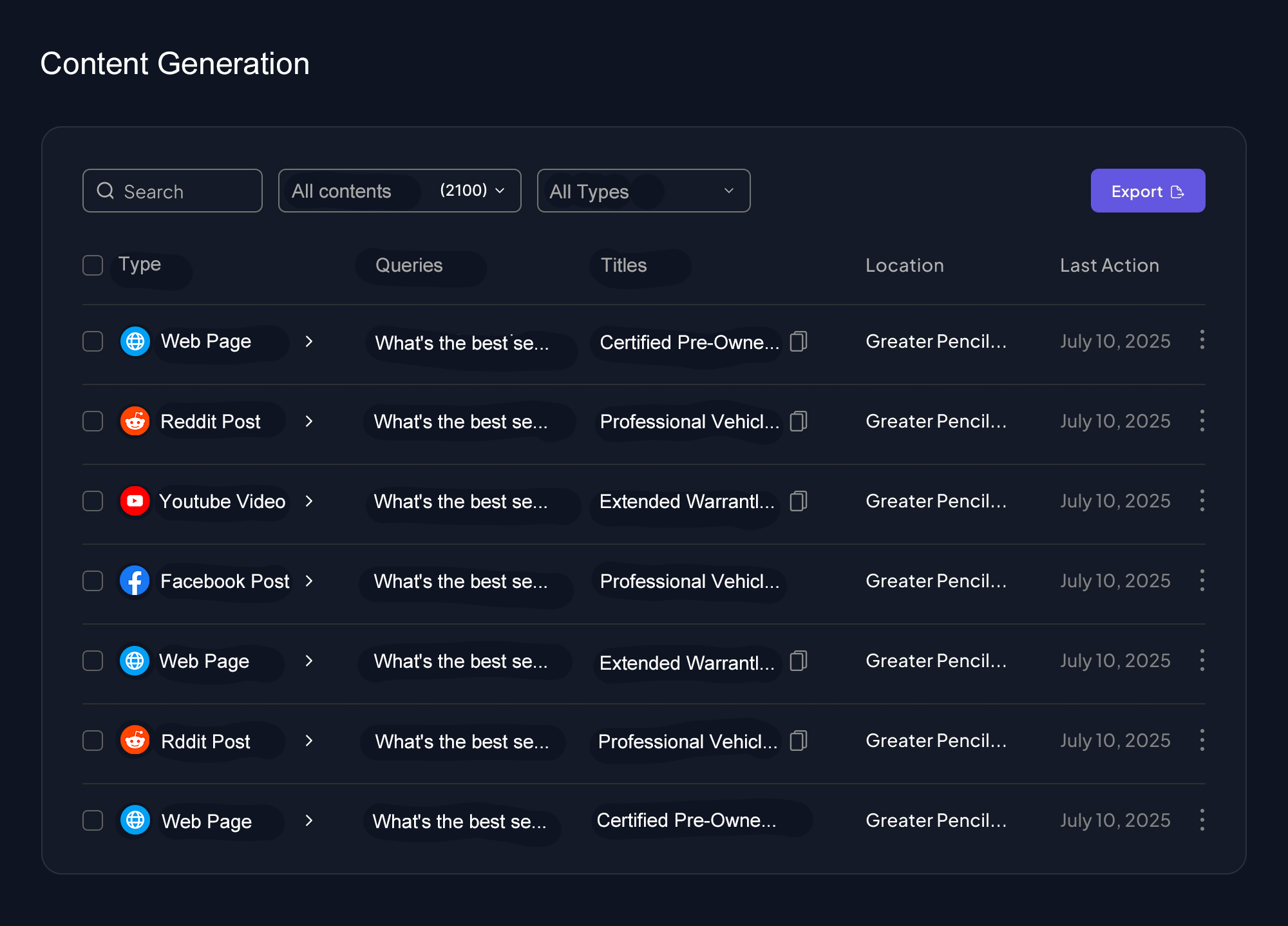
Task: Click the Reddit icon in Rddit Post row
Action: [135, 741]
